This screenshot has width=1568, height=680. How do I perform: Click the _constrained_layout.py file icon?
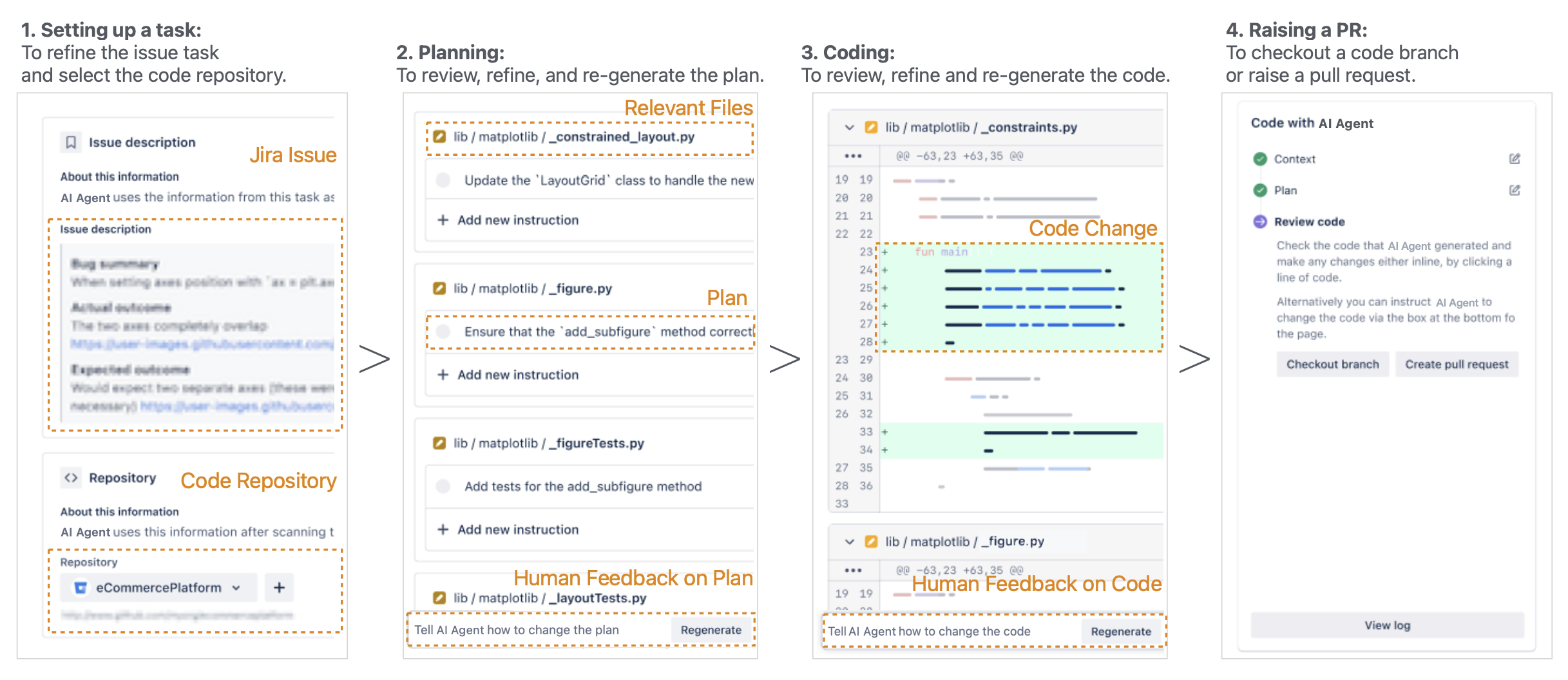[x=439, y=137]
